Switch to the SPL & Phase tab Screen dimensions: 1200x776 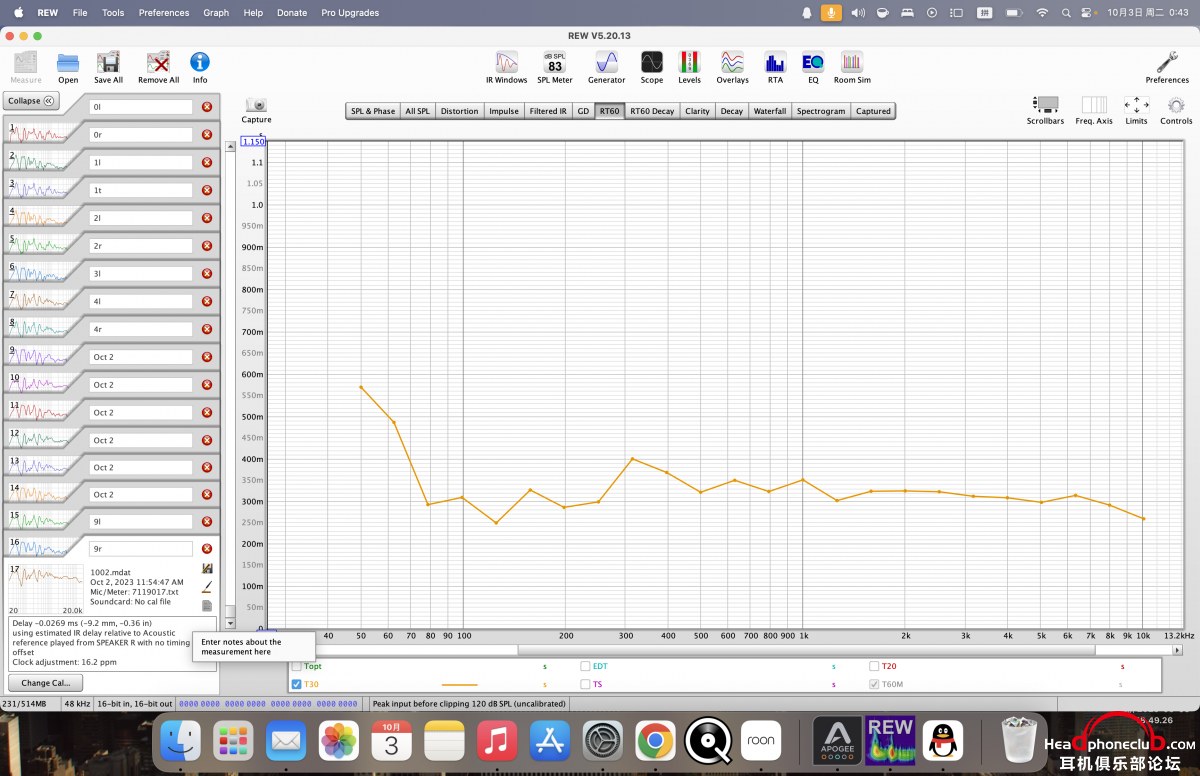373,111
